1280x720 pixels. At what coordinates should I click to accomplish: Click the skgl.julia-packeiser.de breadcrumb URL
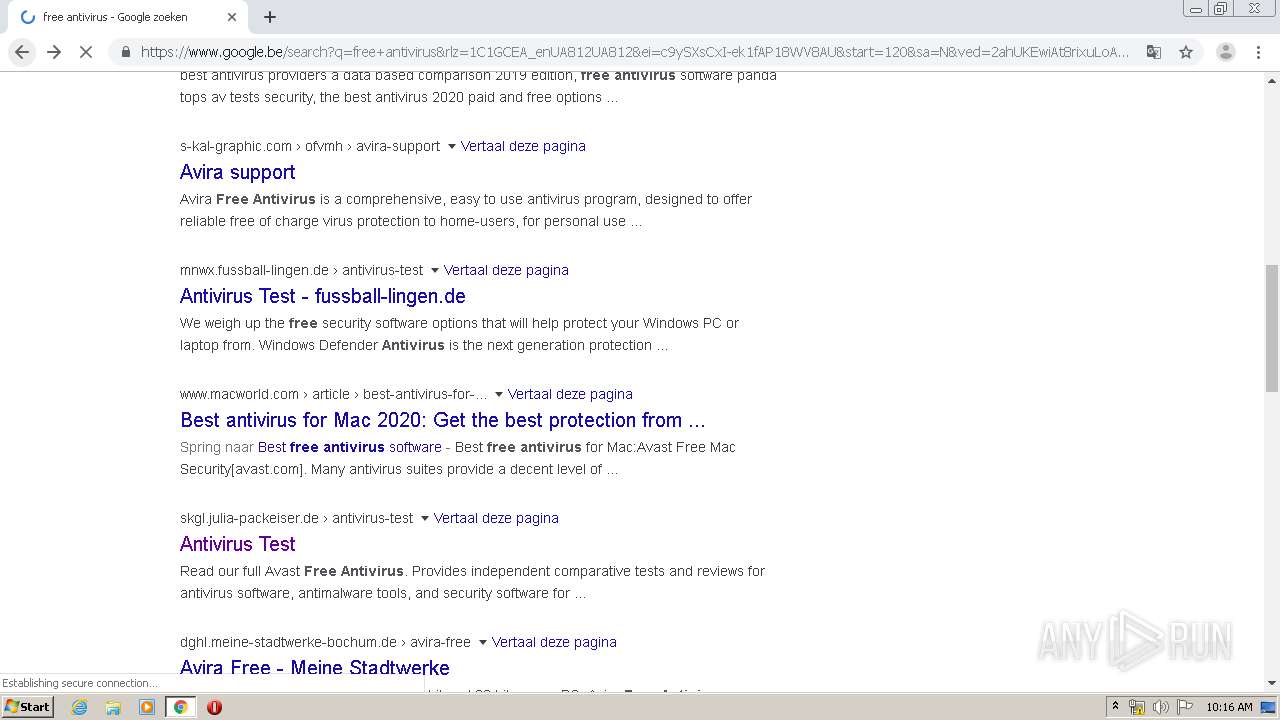point(297,518)
